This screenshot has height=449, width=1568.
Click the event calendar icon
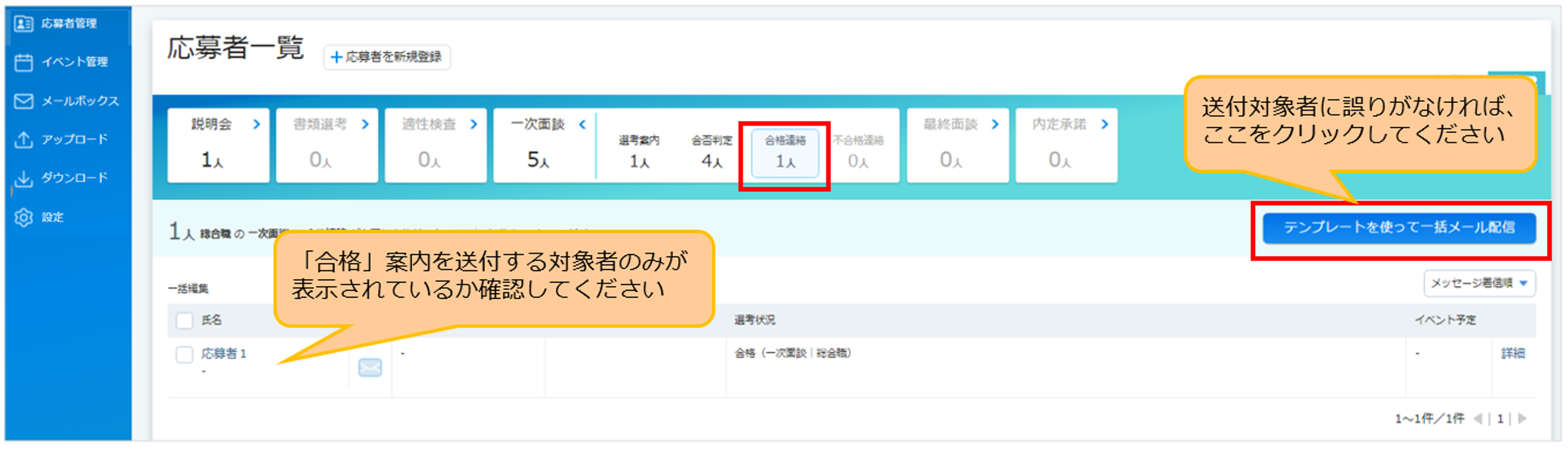[x=23, y=62]
